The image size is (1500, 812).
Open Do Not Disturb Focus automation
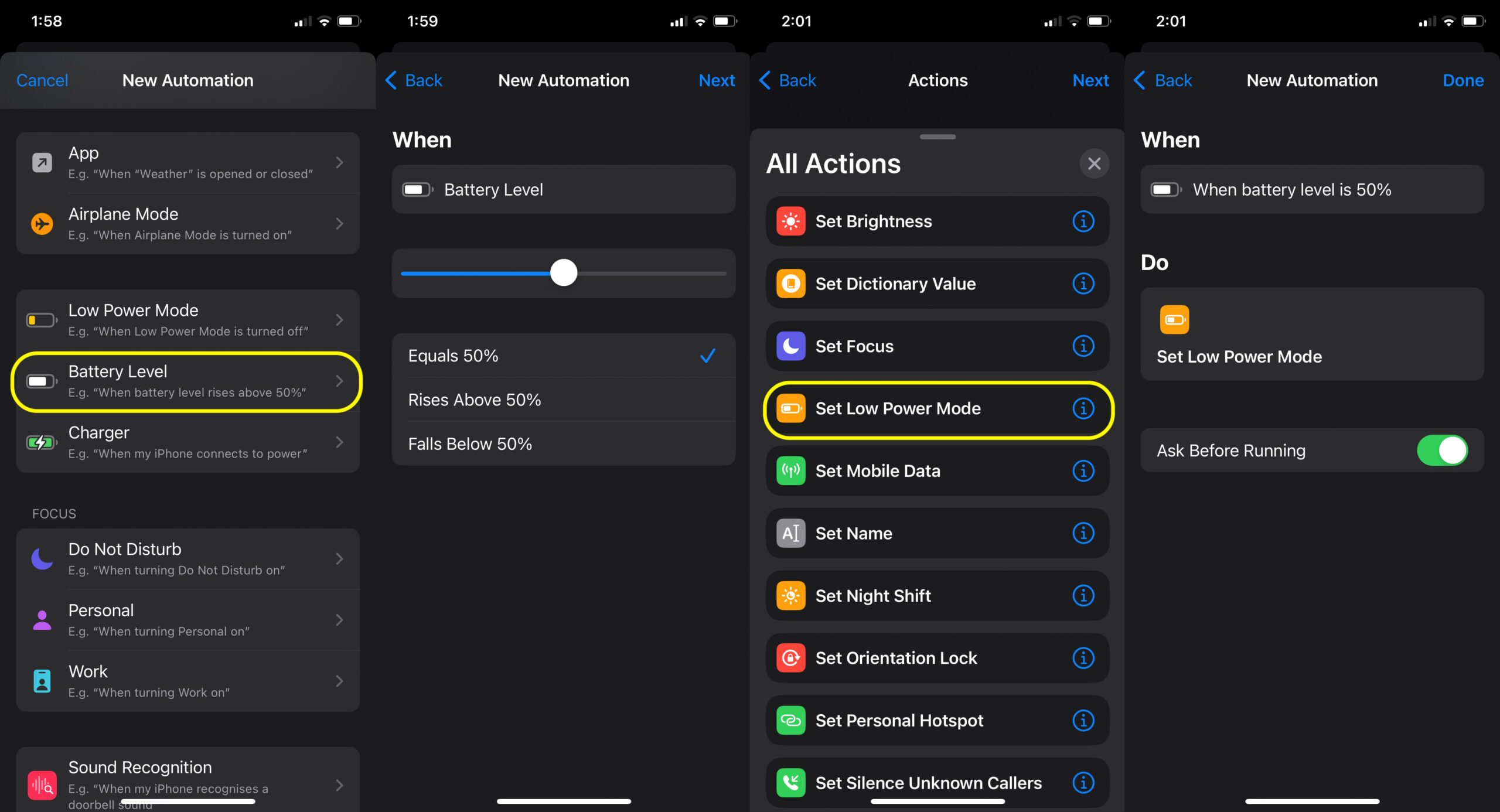pos(187,558)
